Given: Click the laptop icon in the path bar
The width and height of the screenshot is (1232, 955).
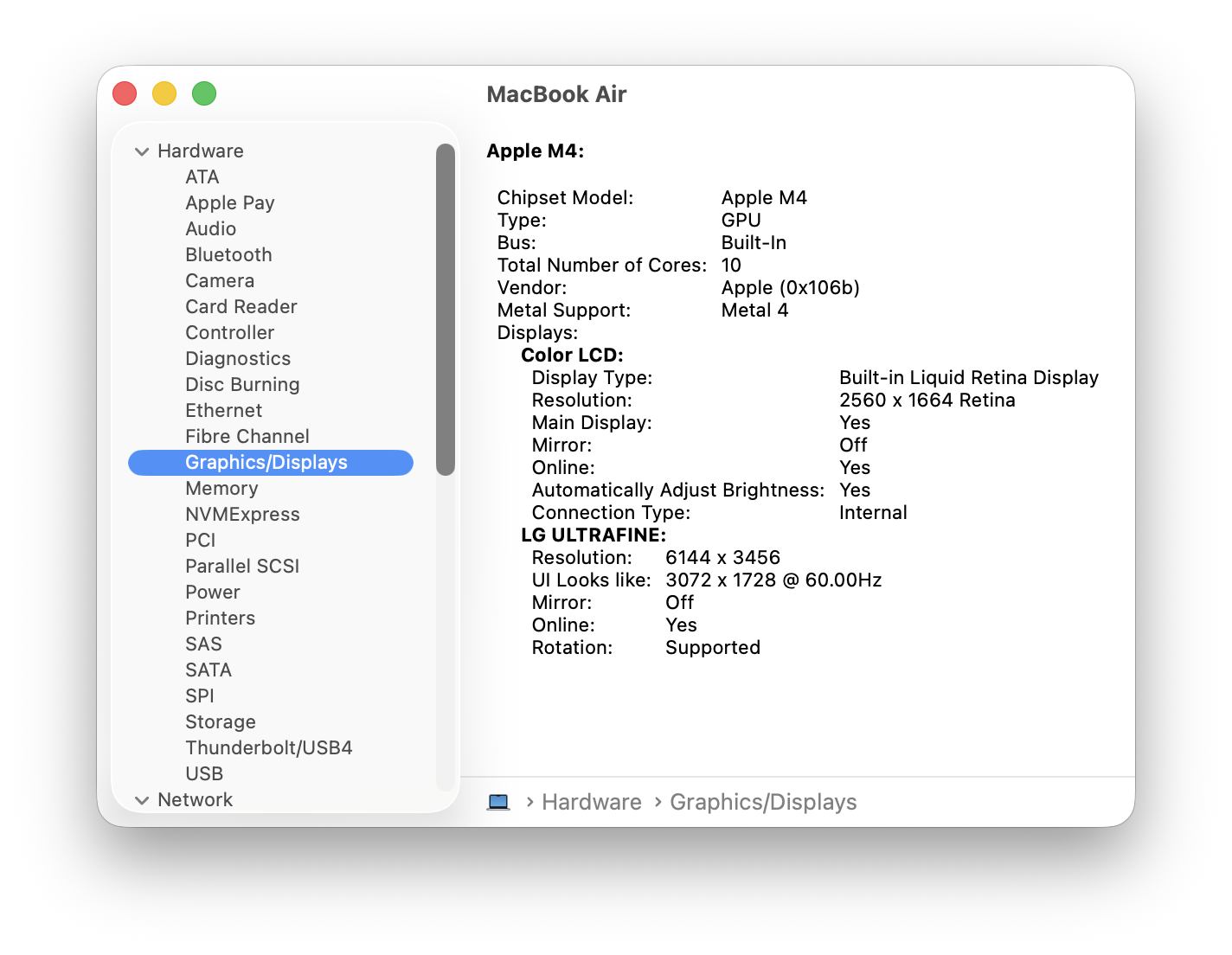Looking at the screenshot, I should click(498, 802).
